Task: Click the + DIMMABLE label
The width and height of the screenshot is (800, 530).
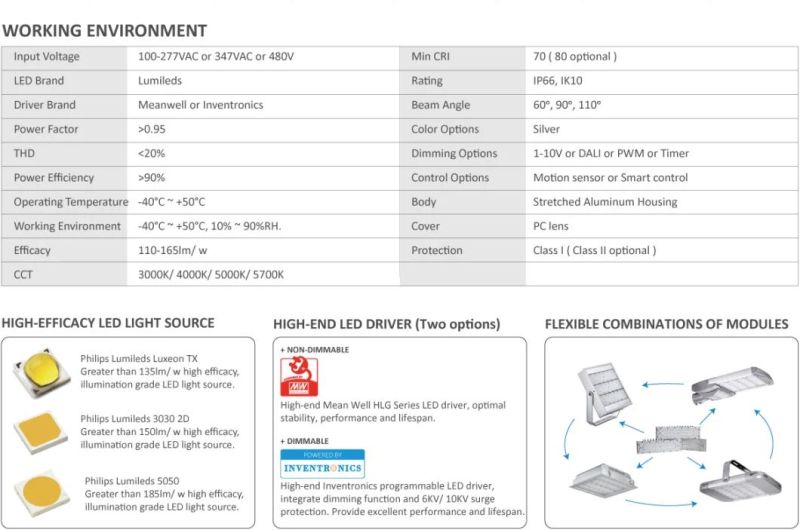Action: tap(304, 441)
